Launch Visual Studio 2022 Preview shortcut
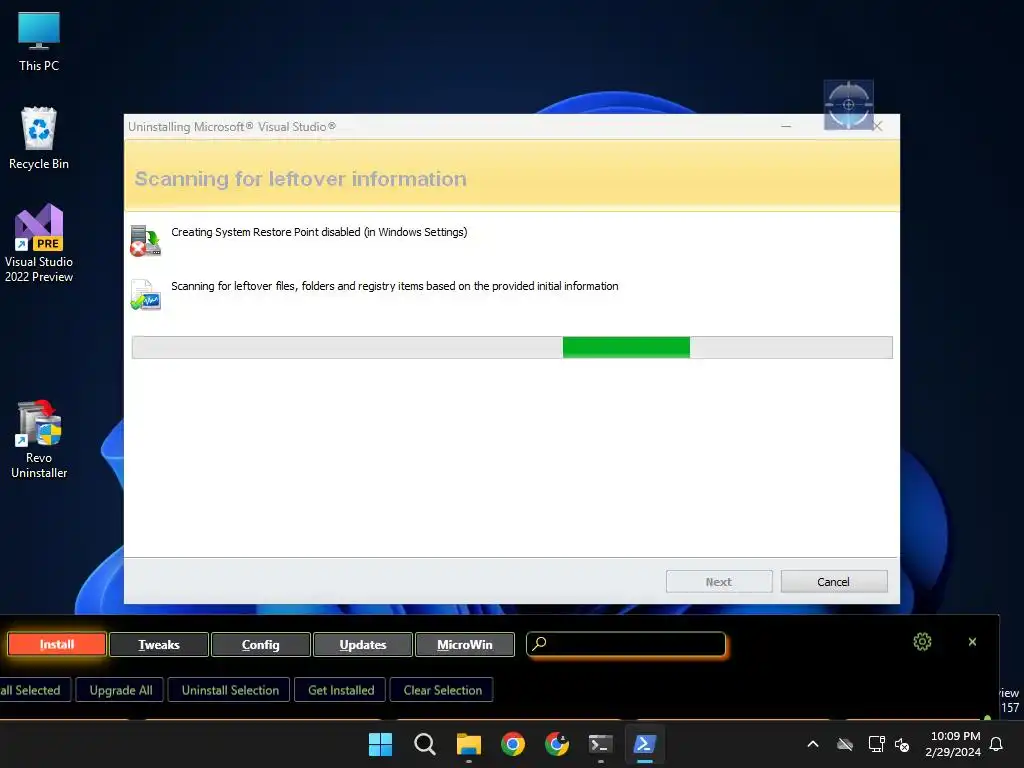 (39, 244)
